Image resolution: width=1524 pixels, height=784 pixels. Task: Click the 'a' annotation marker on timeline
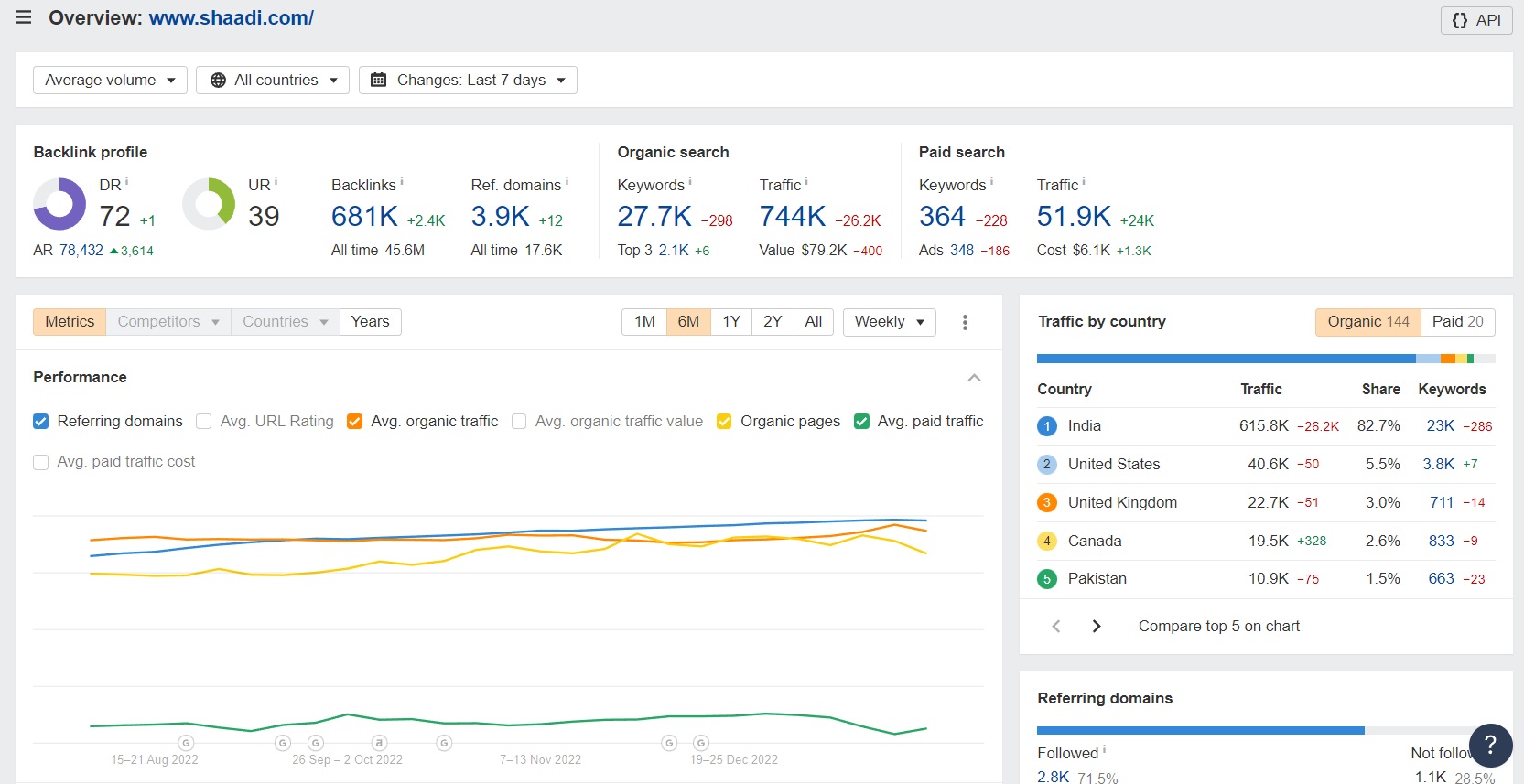point(379,743)
